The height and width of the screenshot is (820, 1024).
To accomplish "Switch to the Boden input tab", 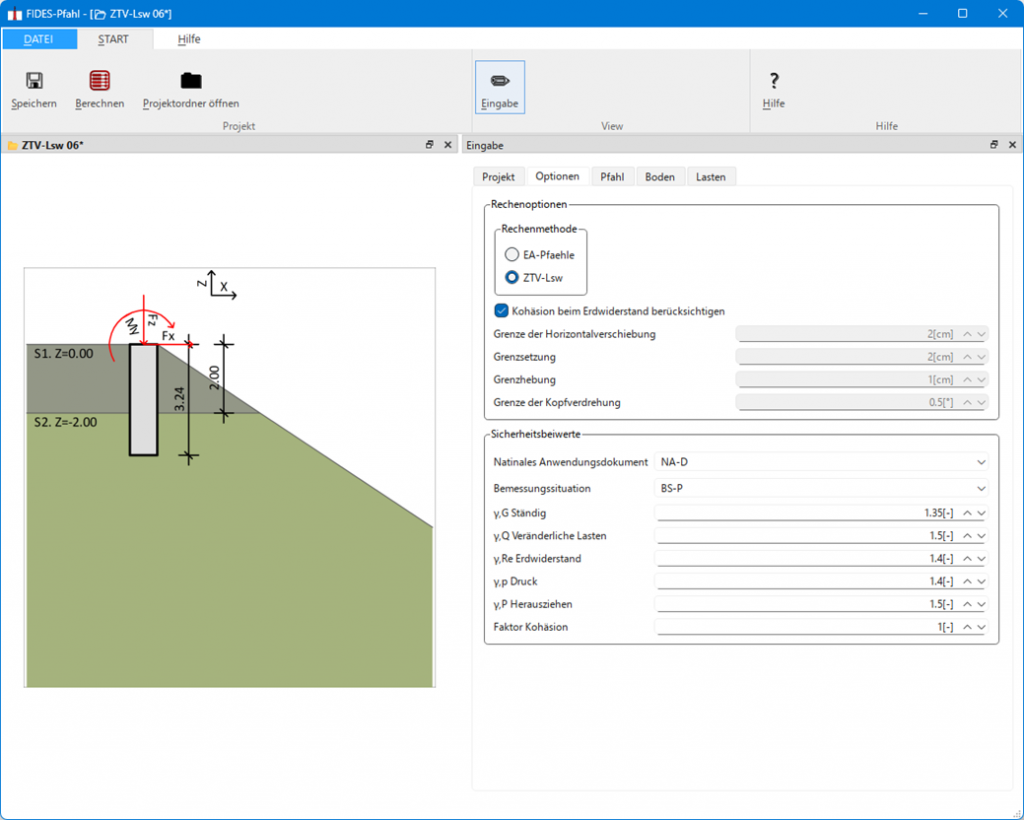I will (660, 177).
